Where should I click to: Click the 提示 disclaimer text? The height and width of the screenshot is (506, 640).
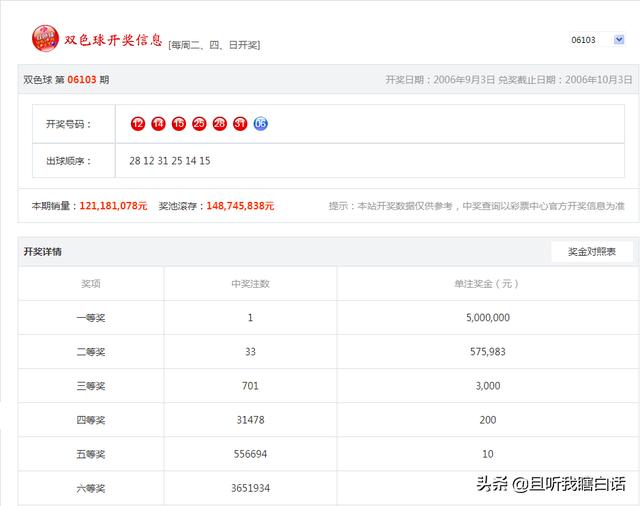coord(476,206)
